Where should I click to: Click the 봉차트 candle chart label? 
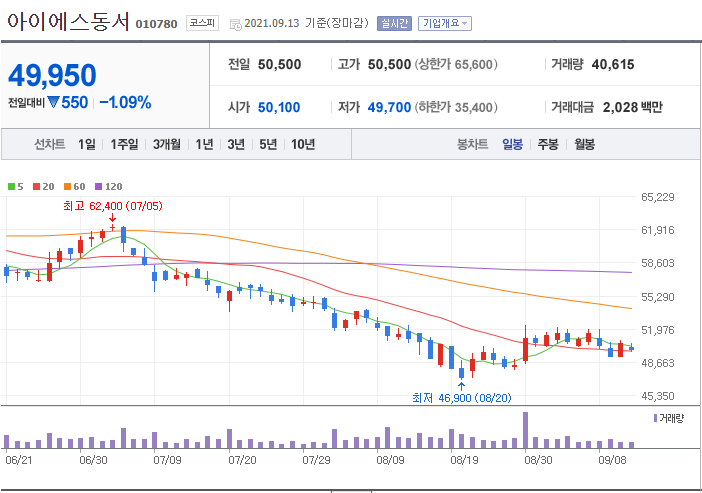pos(472,144)
